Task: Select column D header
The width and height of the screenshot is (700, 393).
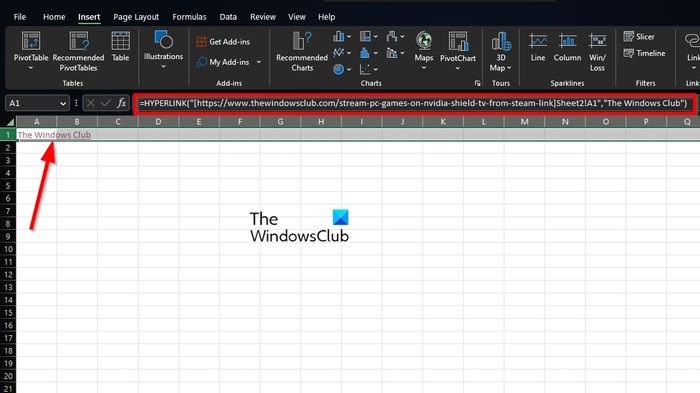Action: click(158, 121)
